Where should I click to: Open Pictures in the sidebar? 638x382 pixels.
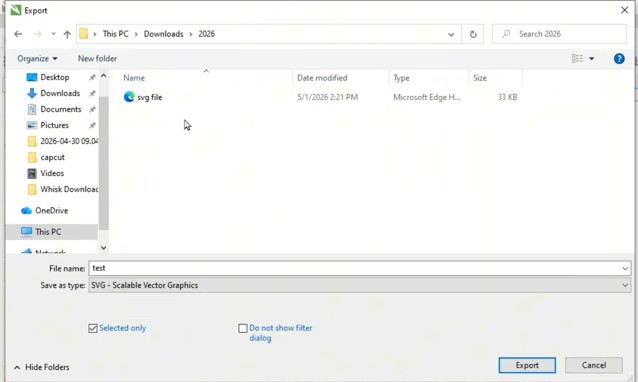54,125
